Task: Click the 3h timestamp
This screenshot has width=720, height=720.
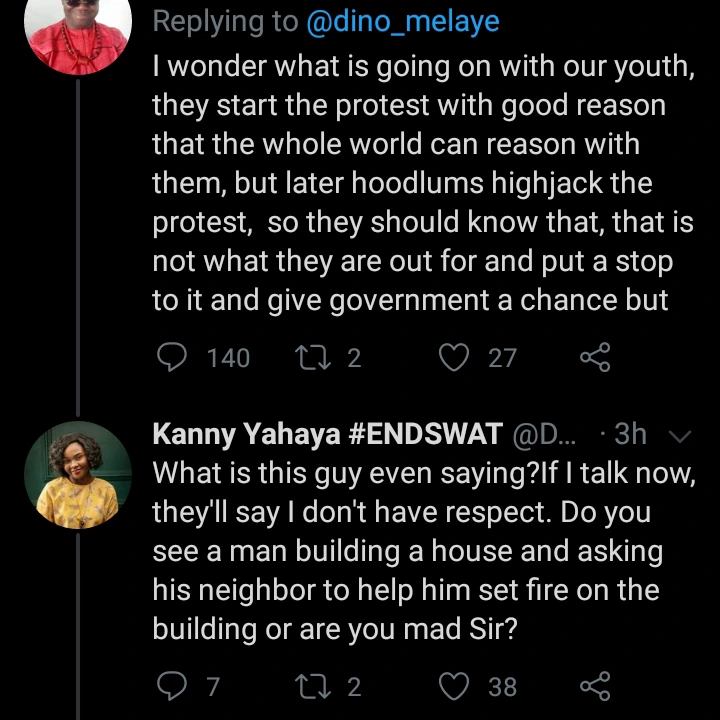Action: (631, 434)
